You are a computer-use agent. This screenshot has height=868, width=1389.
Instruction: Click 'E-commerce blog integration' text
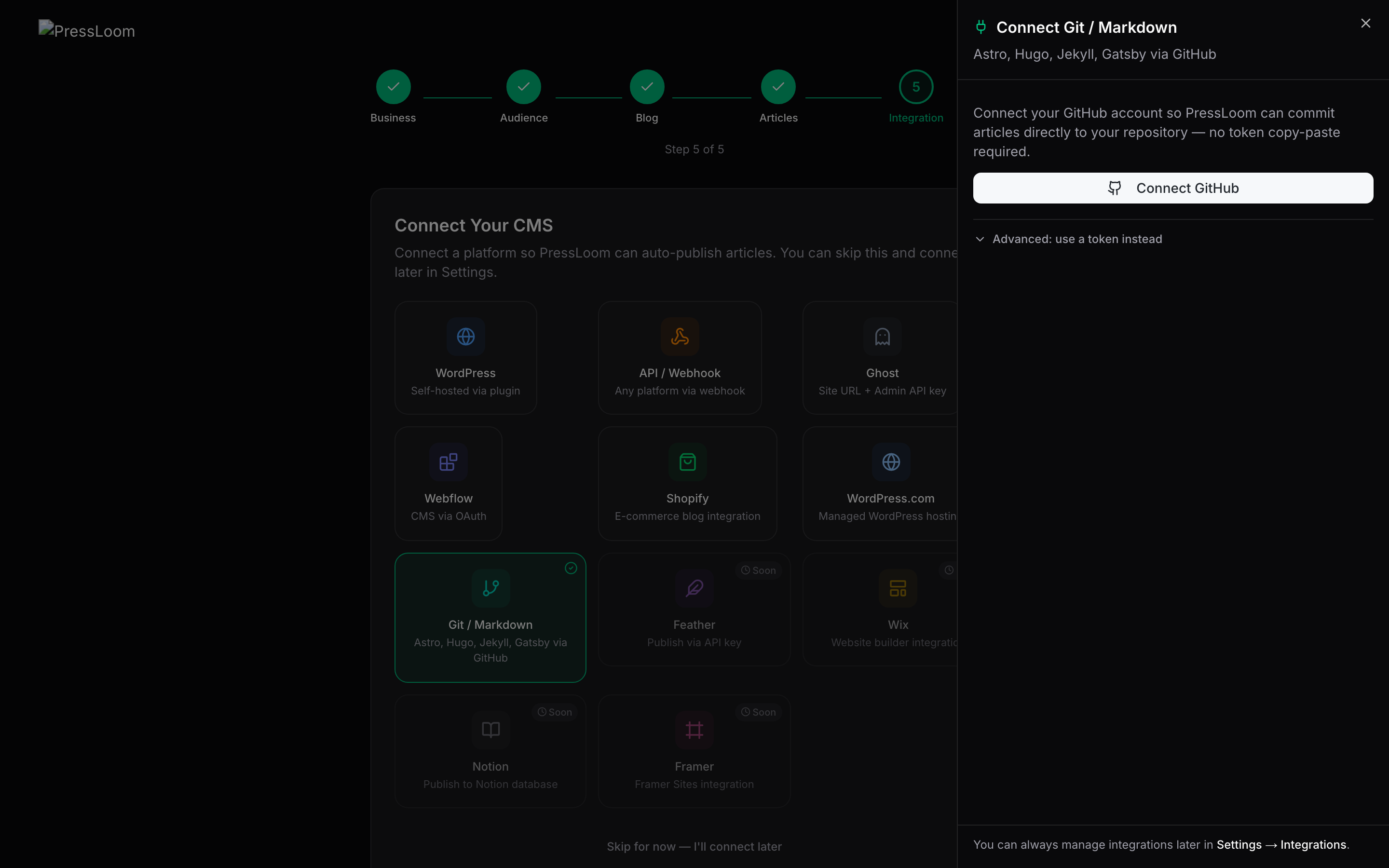(x=687, y=516)
